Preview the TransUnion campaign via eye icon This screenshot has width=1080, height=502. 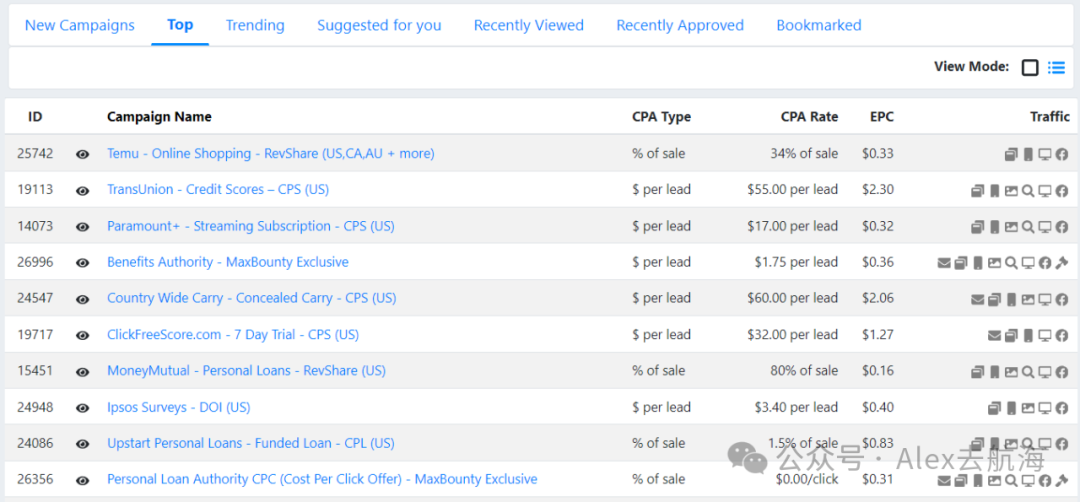pos(83,191)
